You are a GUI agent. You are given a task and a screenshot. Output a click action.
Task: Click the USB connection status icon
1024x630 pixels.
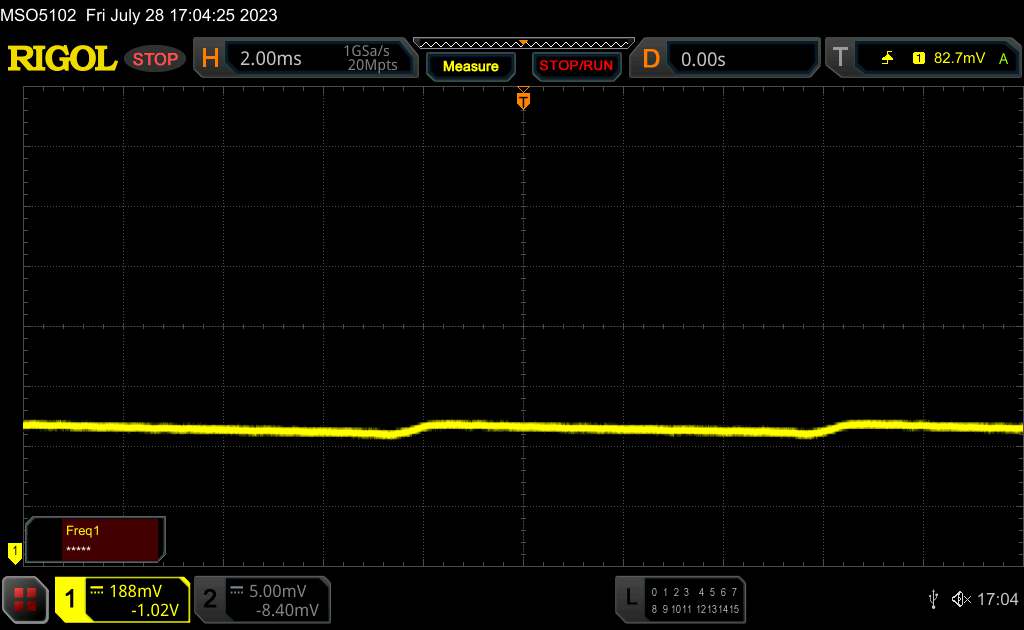click(933, 599)
